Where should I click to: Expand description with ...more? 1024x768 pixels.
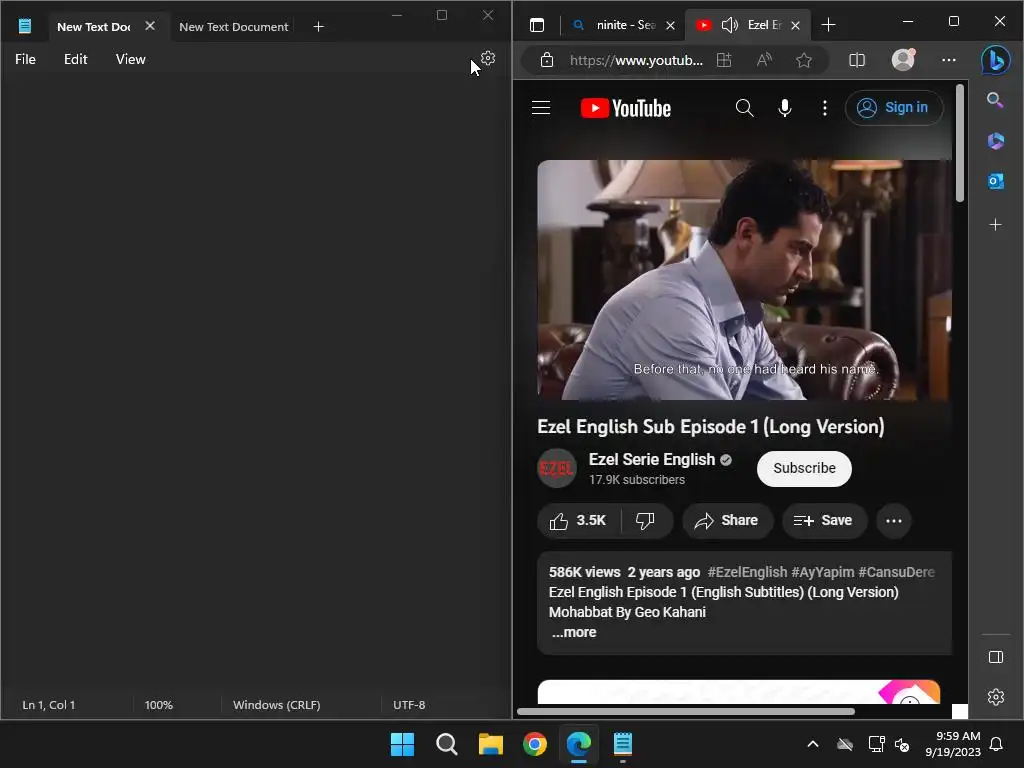point(574,632)
